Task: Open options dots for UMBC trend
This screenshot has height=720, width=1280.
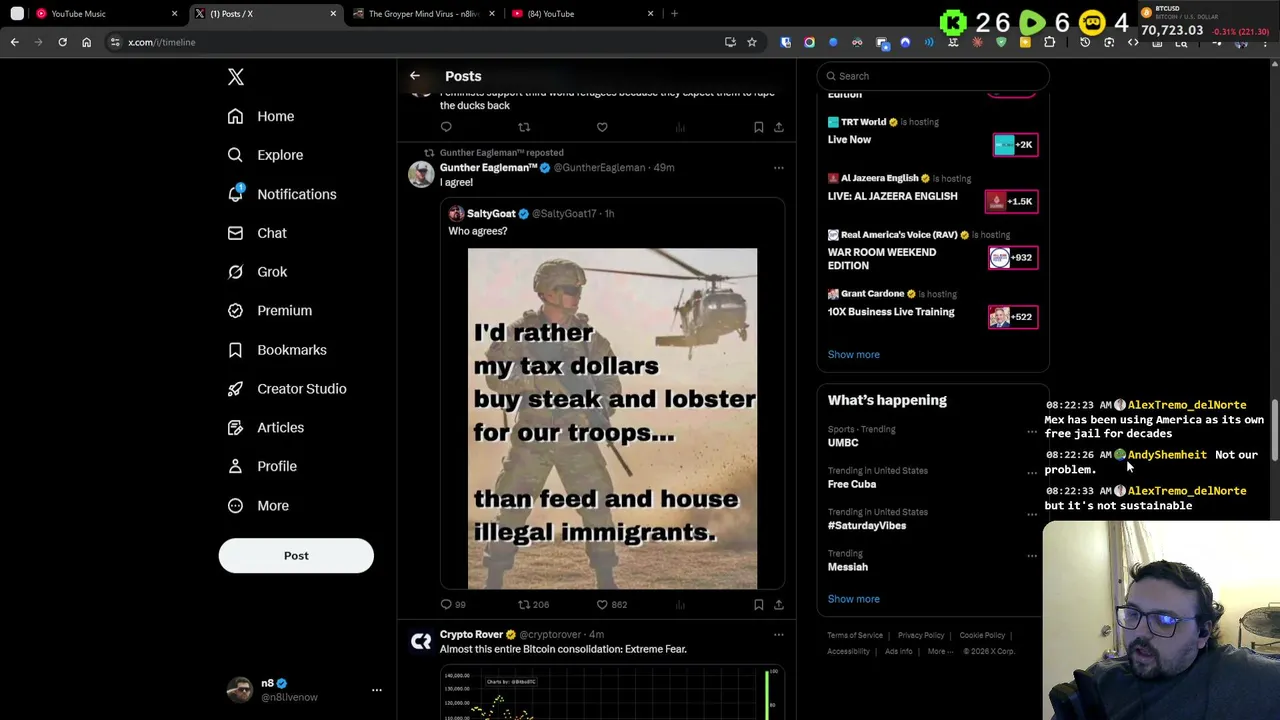Action: click(x=1032, y=432)
